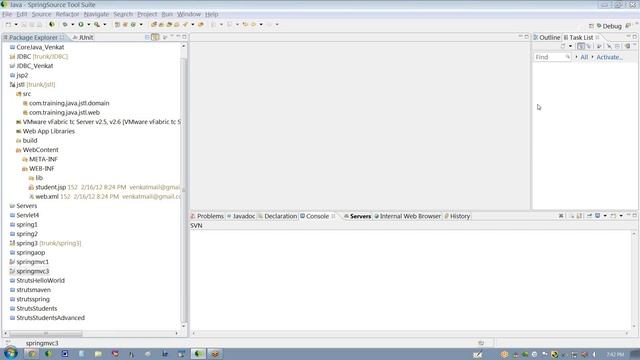Click the Display Selected Console icon
Image resolution: width=640 pixels, height=360 pixels.
click(598, 216)
